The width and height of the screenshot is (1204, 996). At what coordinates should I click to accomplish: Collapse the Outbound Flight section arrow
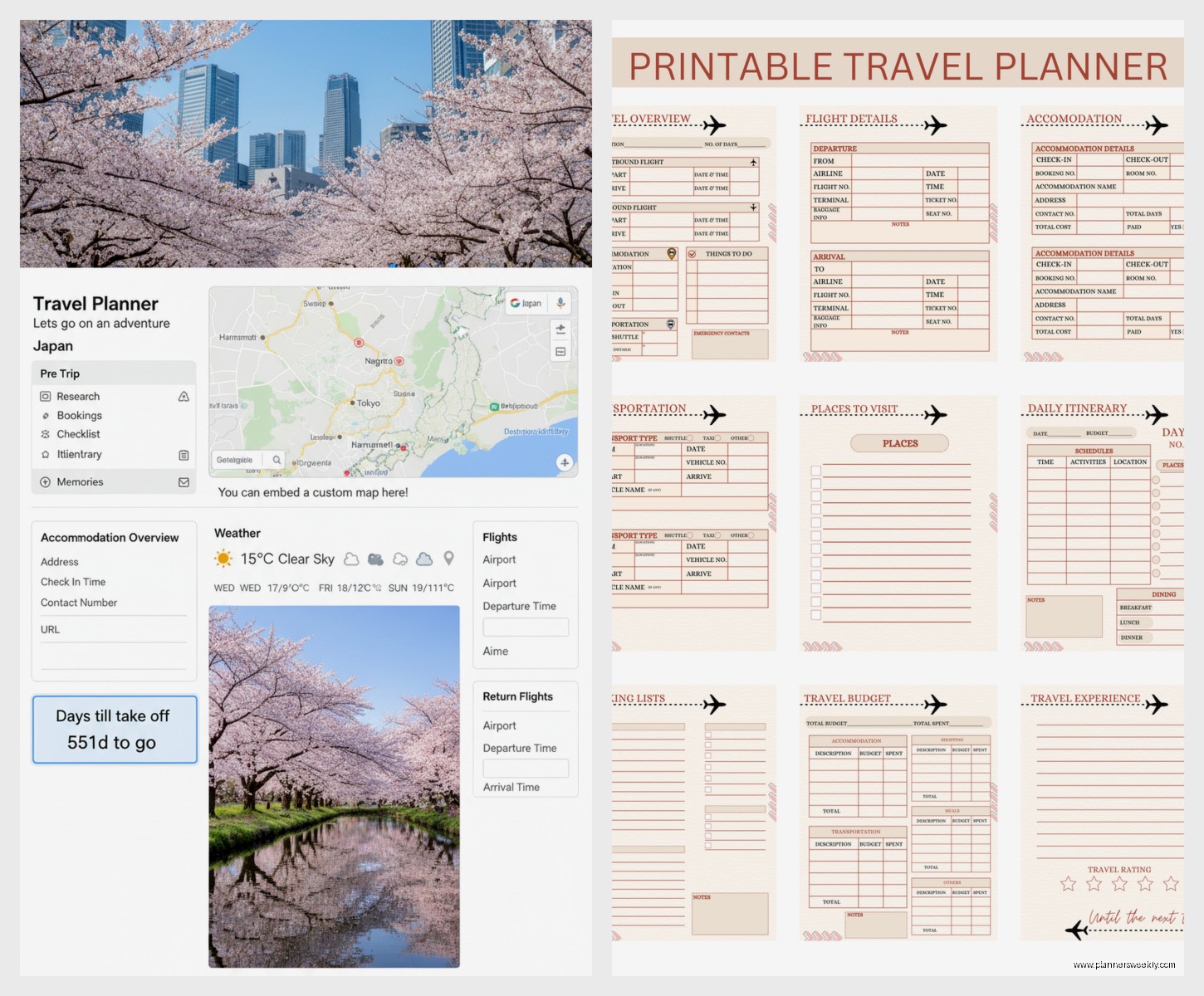pyautogui.click(x=752, y=164)
